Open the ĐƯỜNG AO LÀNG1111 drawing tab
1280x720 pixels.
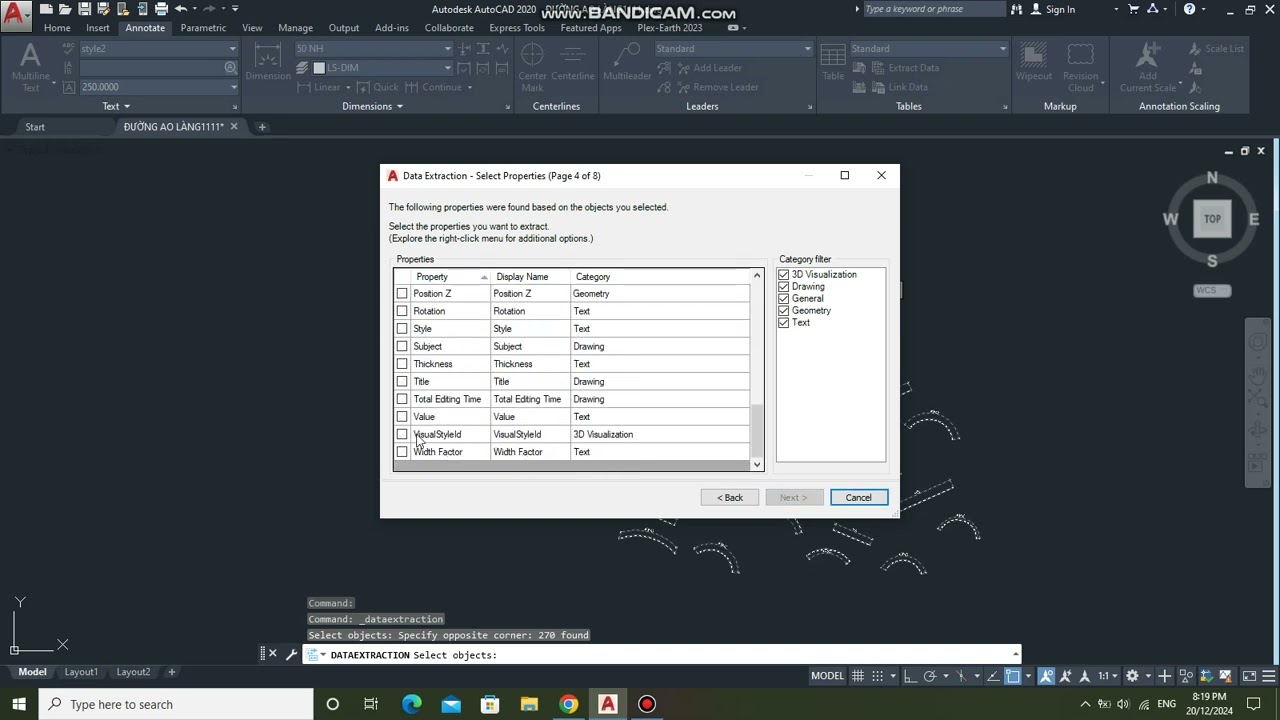[x=175, y=126]
